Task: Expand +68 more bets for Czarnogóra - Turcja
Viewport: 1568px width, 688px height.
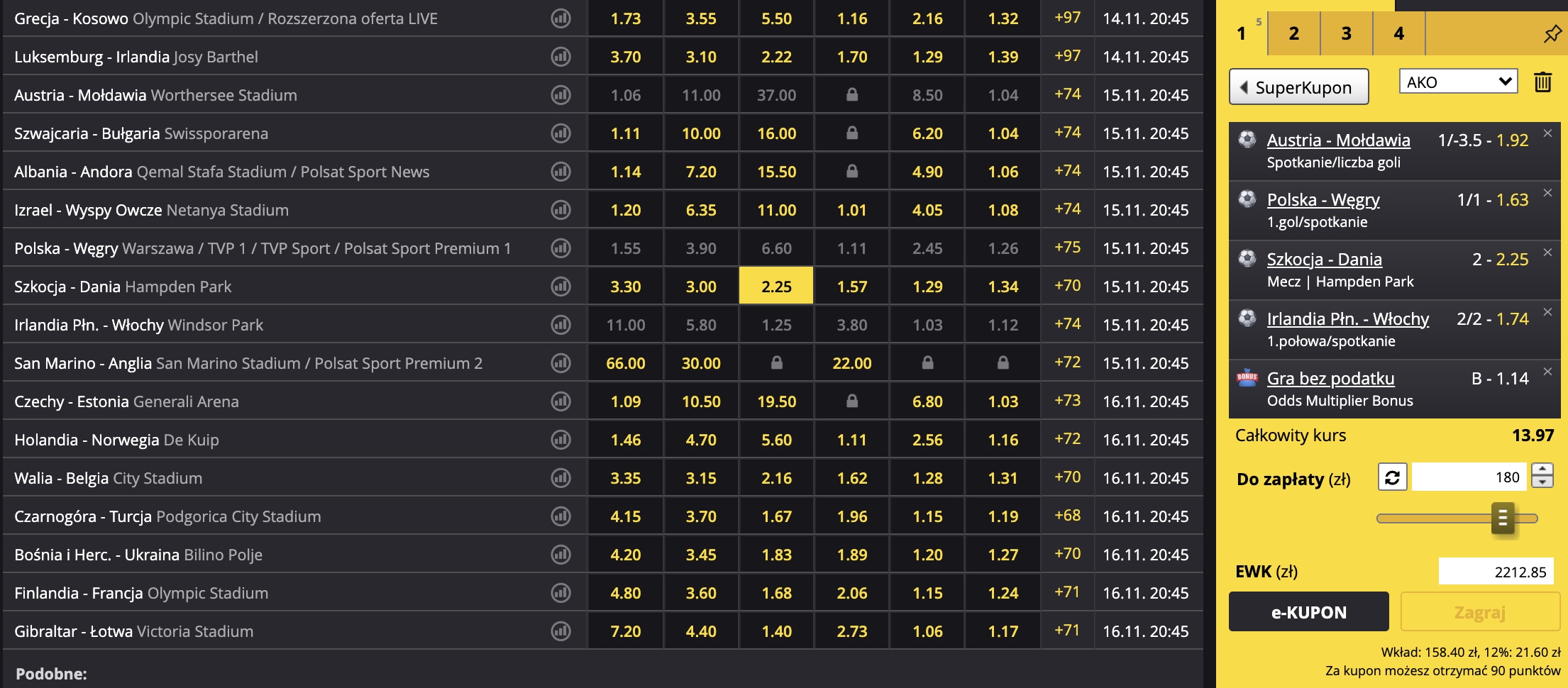Action: [x=1067, y=516]
